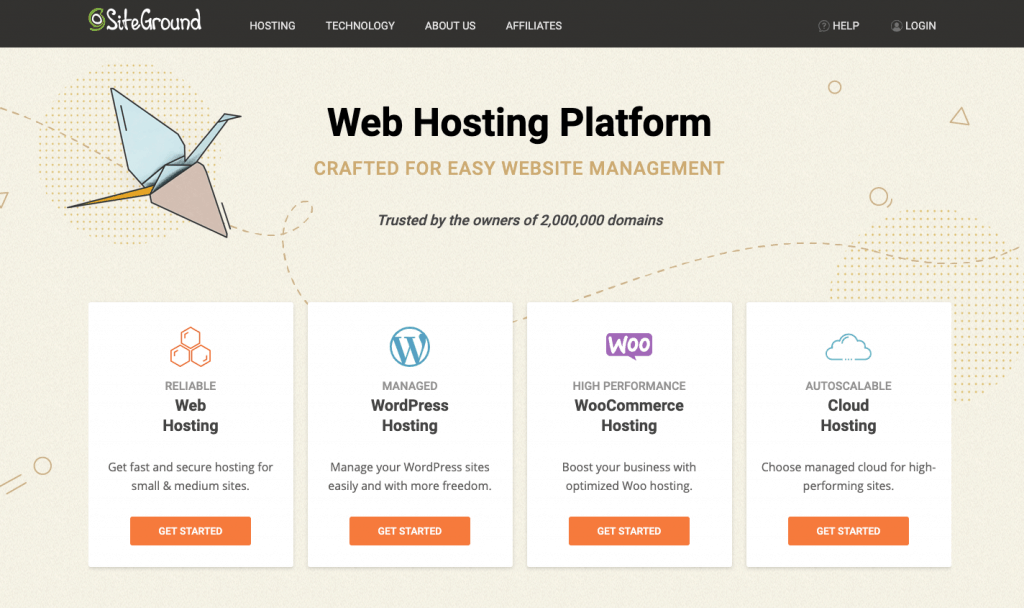This screenshot has width=1024, height=608.
Task: Open the HOSTING menu
Action: (272, 25)
